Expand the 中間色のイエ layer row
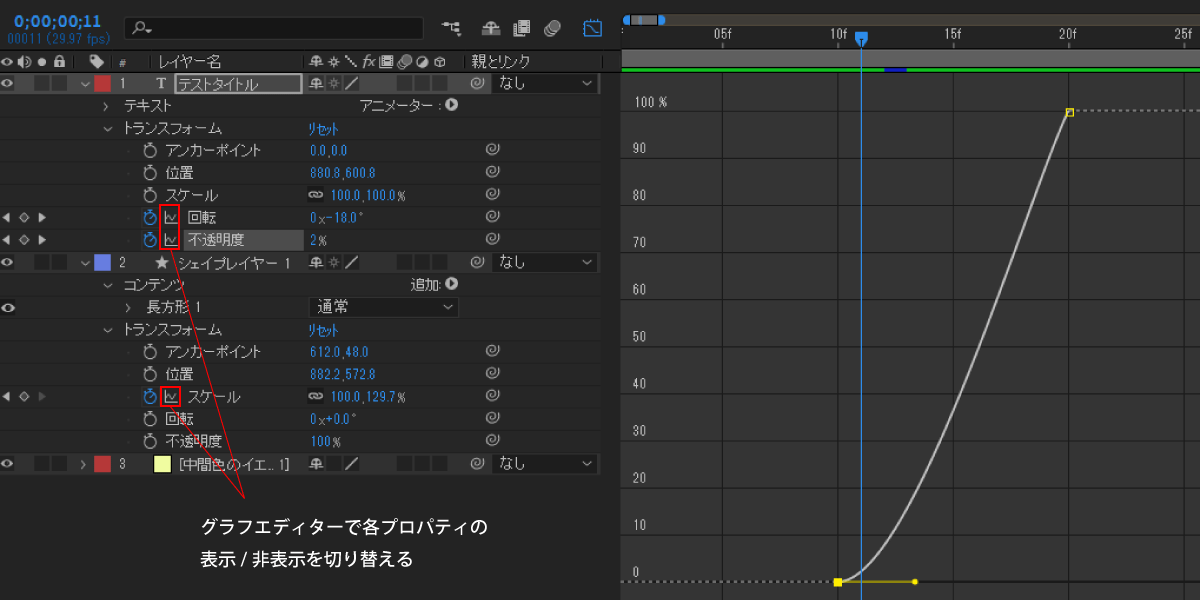This screenshot has width=1200, height=600. 85,464
